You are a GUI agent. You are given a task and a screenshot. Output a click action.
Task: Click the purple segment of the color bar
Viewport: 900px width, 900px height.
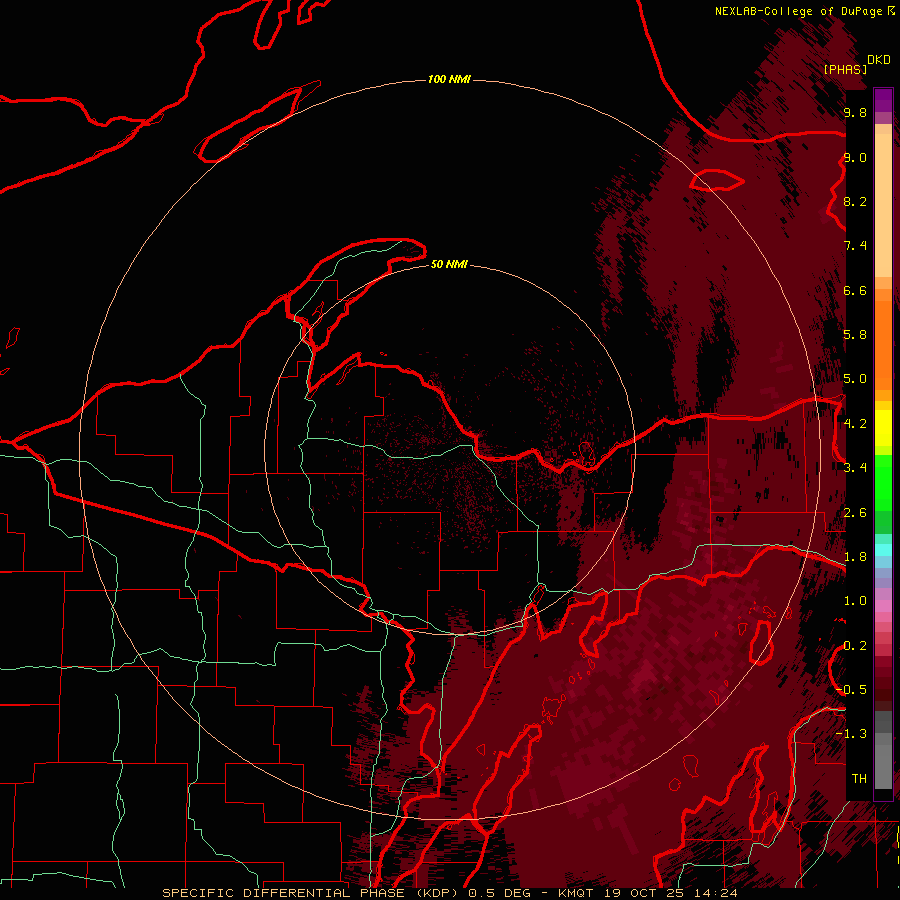coord(883,101)
